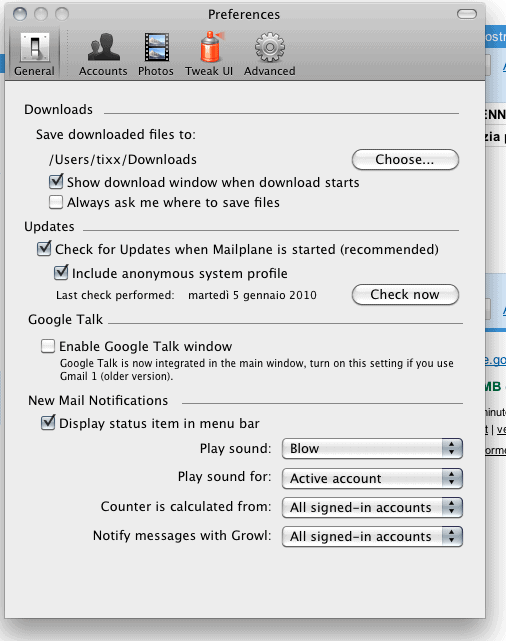Close the Preferences window

click(x=20, y=14)
